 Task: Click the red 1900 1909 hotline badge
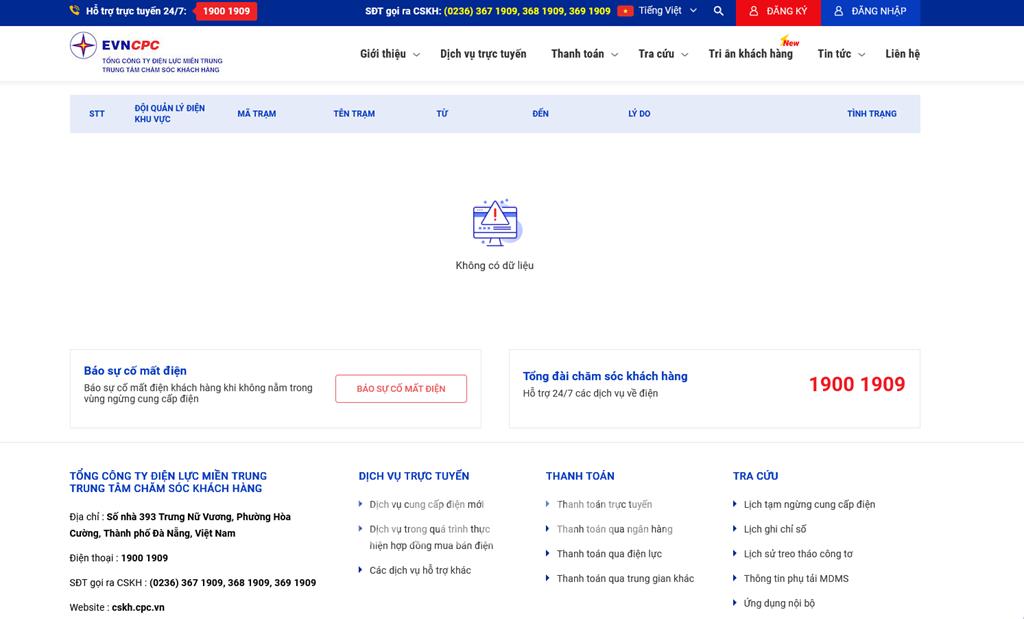pos(225,11)
